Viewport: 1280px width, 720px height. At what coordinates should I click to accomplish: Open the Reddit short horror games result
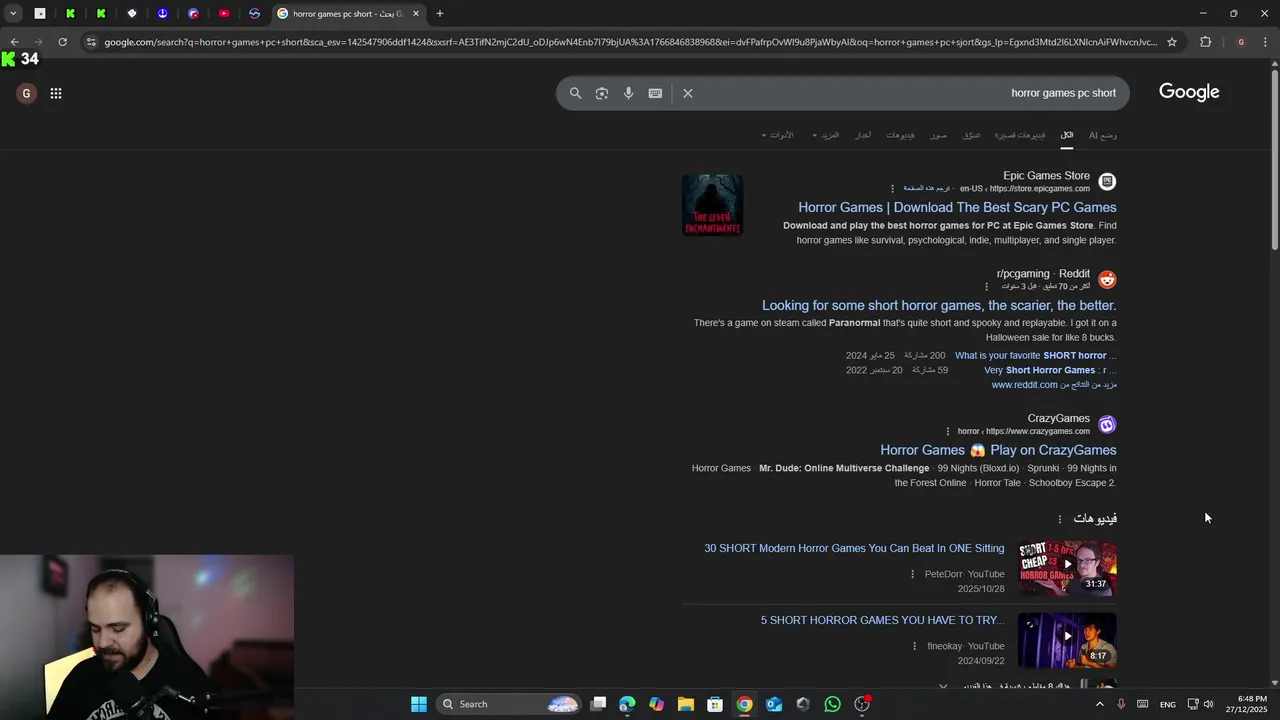939,305
